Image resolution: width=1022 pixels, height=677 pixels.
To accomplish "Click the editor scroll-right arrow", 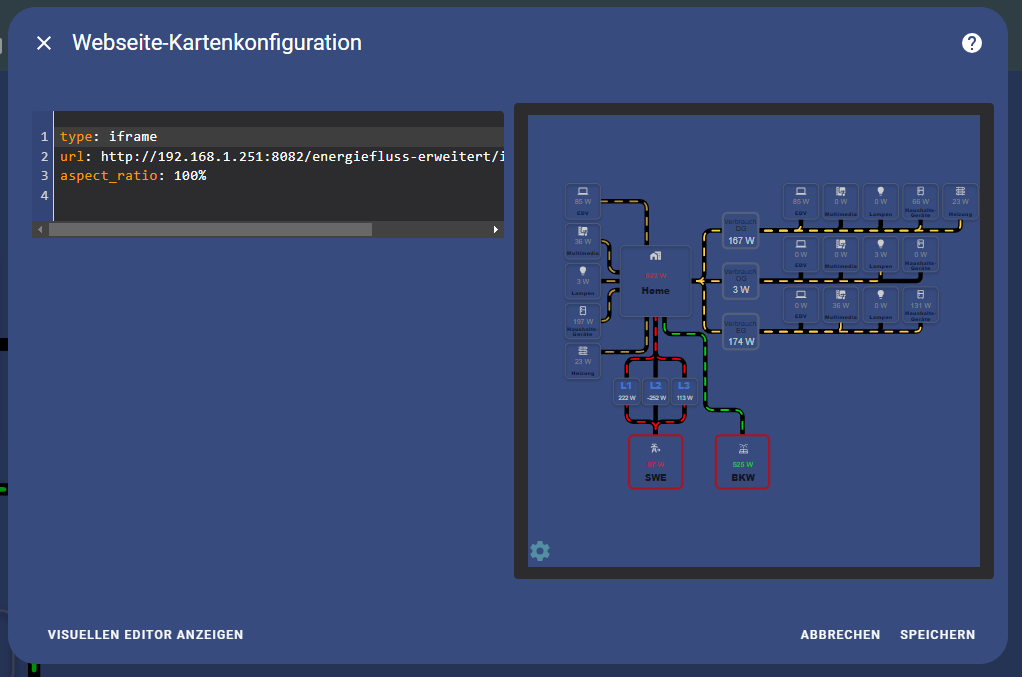I will click(x=496, y=229).
